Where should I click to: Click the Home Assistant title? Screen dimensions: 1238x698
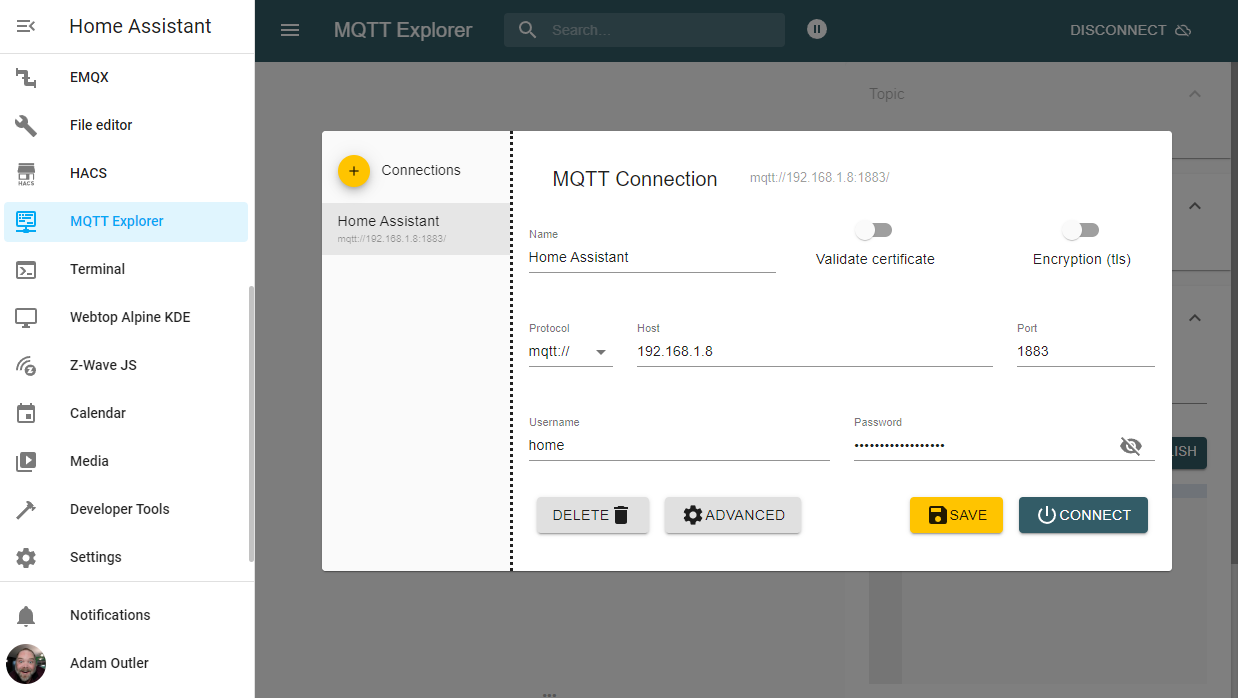tap(140, 27)
